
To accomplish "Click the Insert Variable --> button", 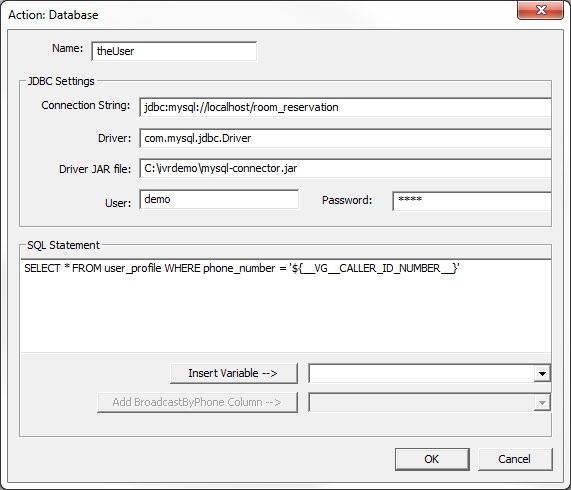I will pos(234,373).
